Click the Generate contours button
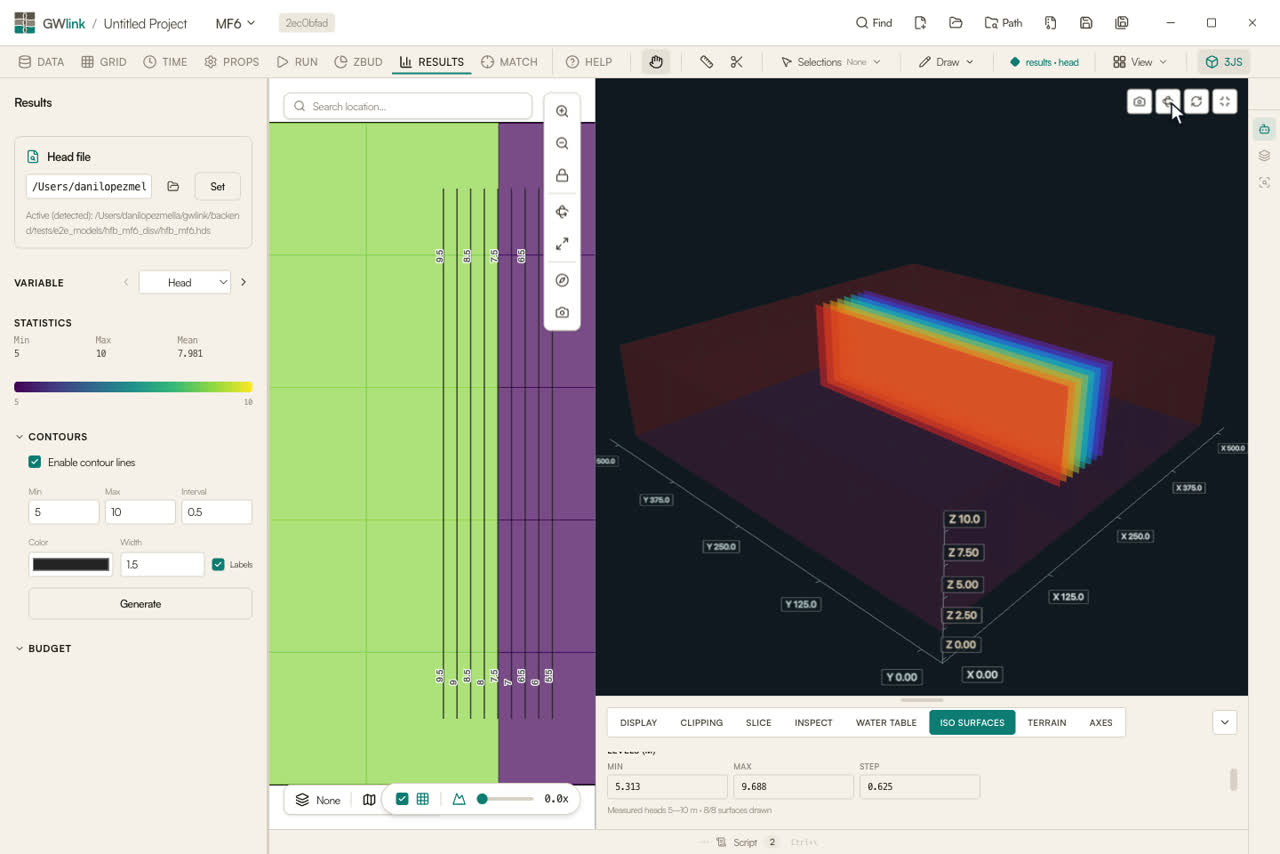The image size is (1280, 854). pos(140,604)
